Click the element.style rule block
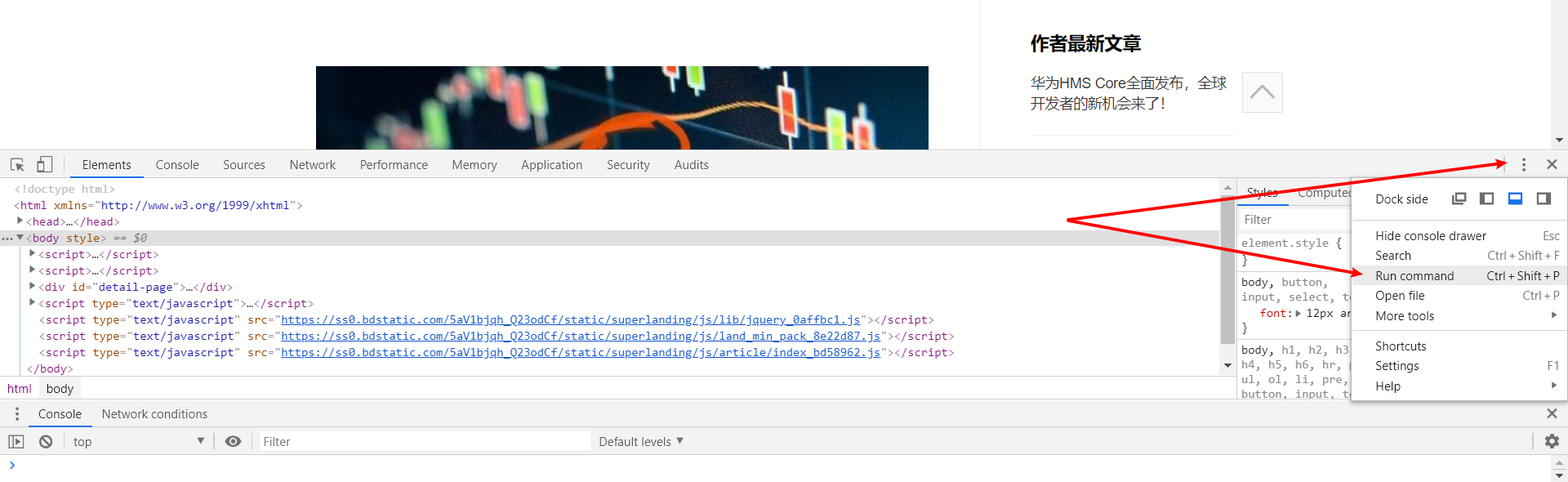This screenshot has height=482, width=1568. (x=1294, y=252)
